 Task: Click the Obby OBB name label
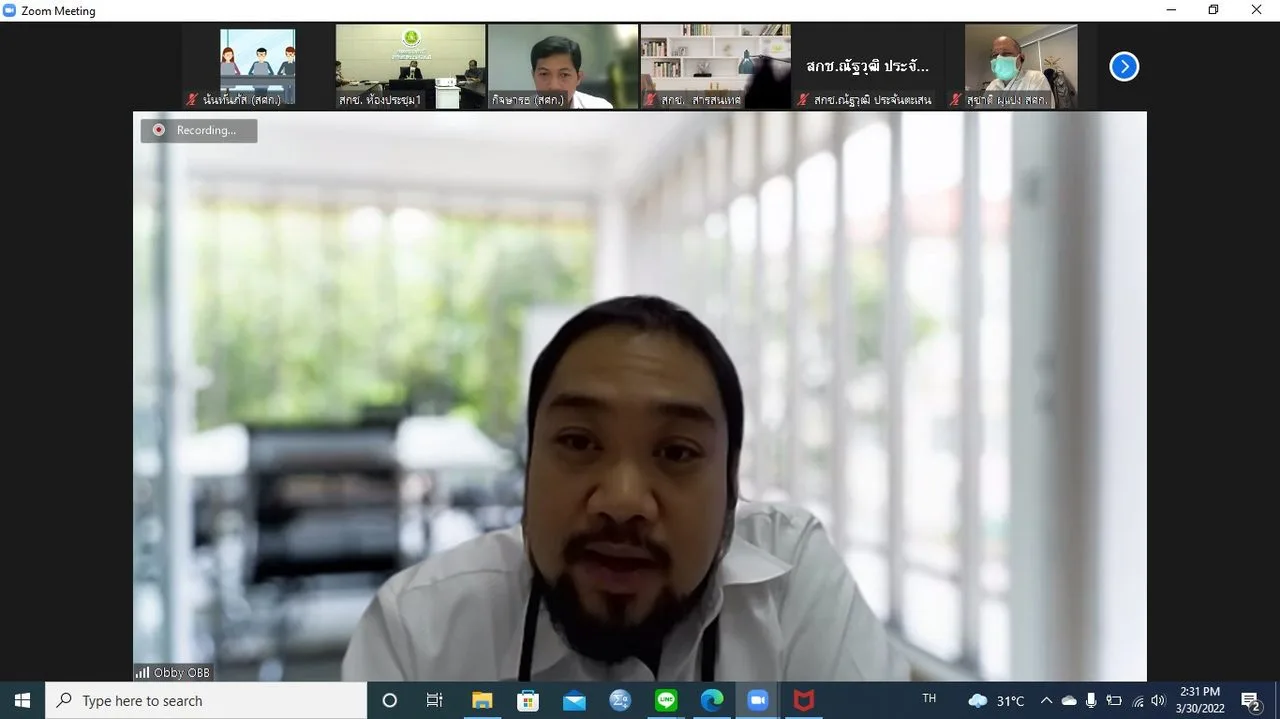pyautogui.click(x=182, y=673)
